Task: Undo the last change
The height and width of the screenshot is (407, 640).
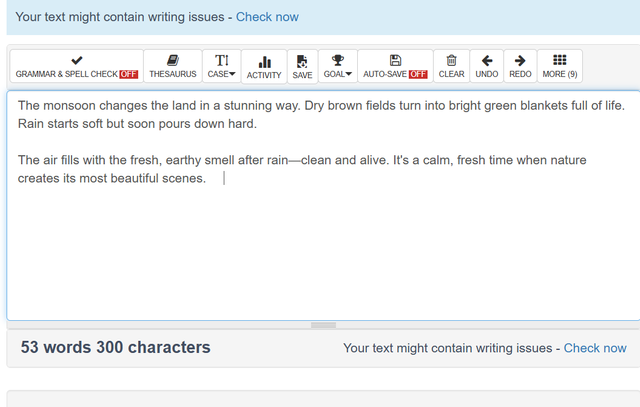Action: (487, 67)
